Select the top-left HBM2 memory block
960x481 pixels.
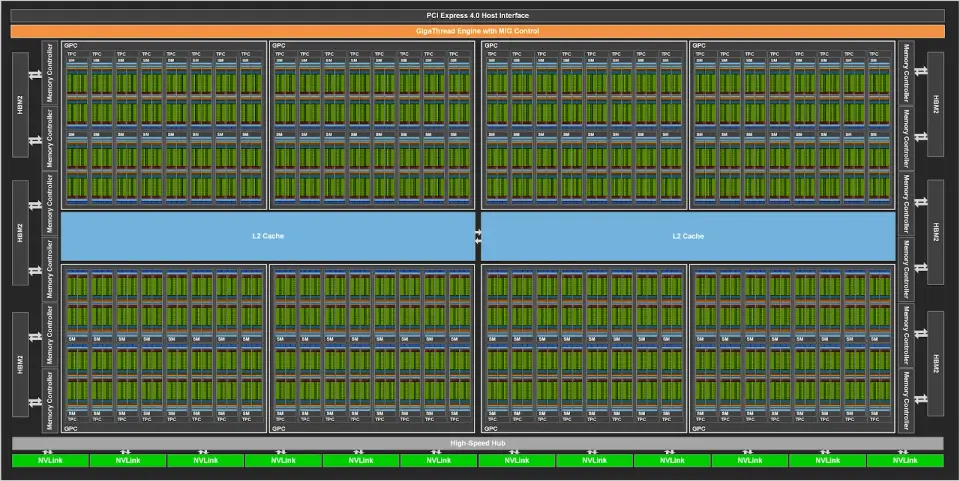[20, 105]
